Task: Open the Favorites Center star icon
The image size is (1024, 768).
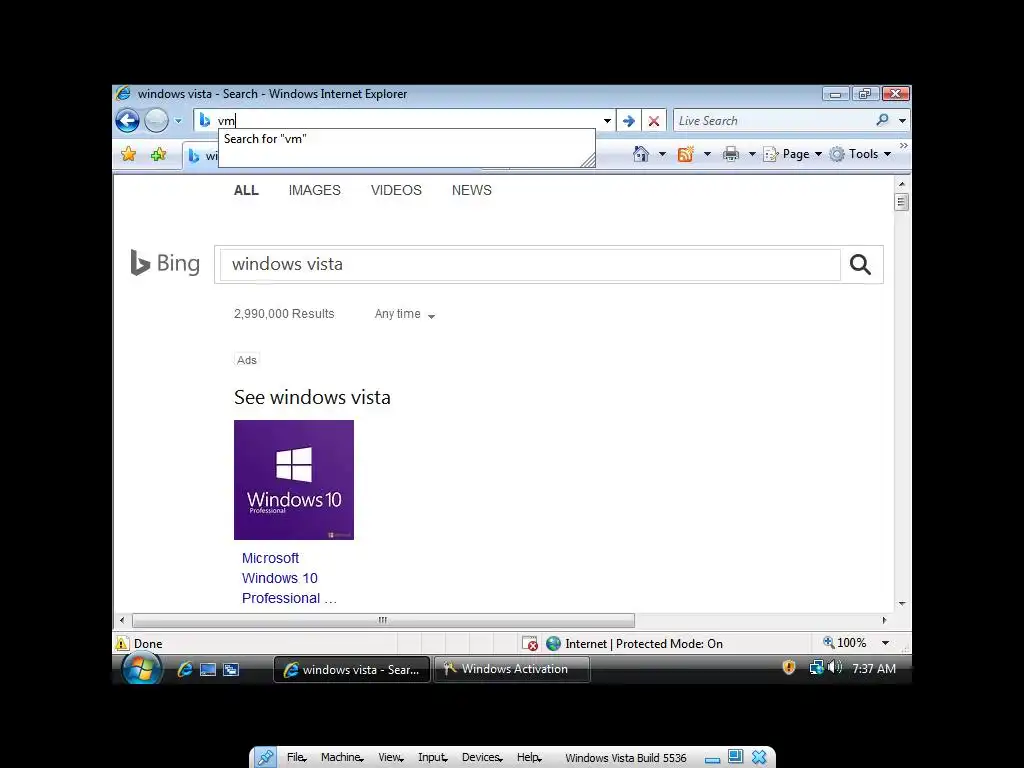Action: tap(129, 154)
